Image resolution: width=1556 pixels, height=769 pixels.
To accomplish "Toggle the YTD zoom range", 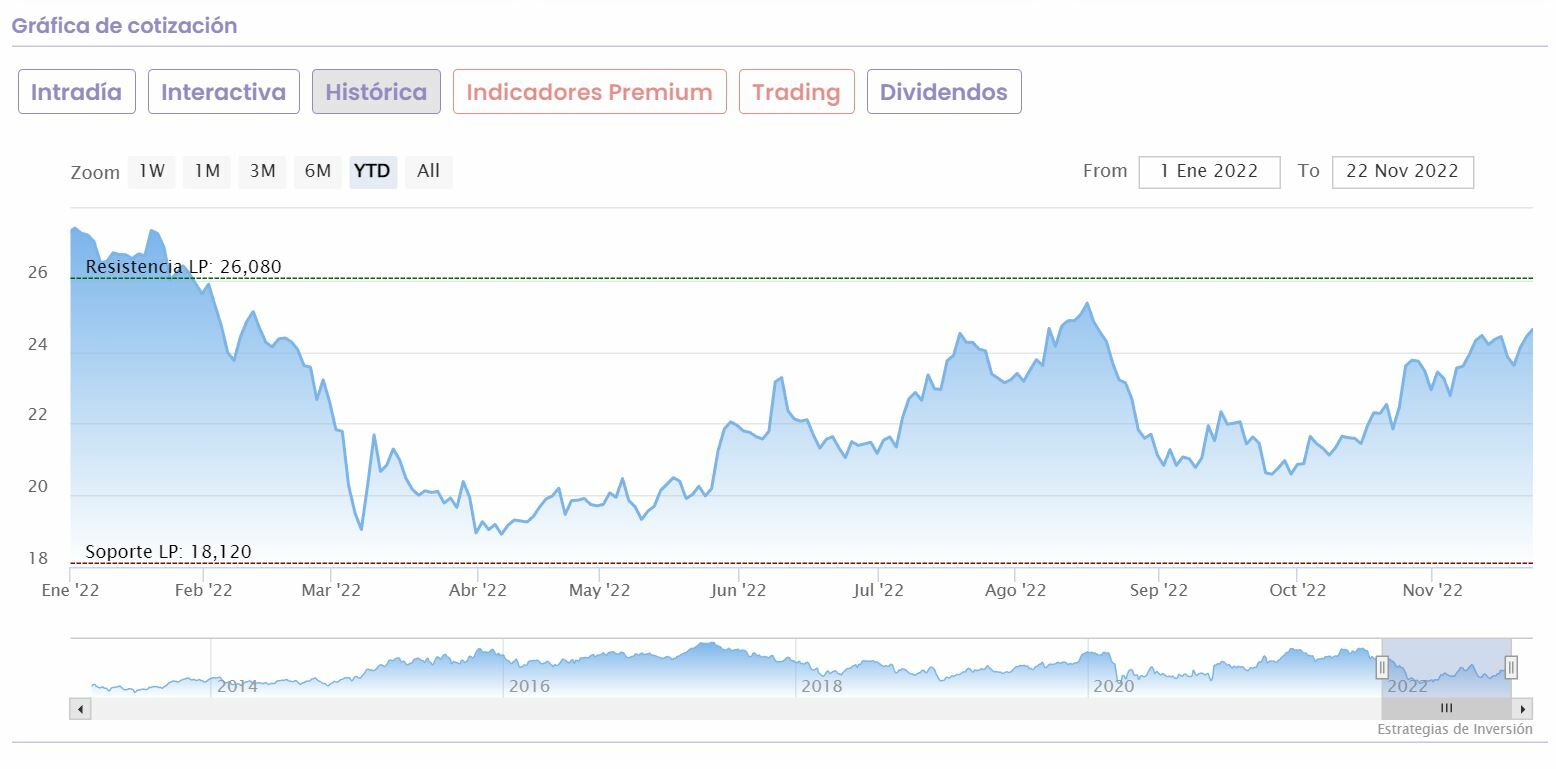I will coord(372,171).
